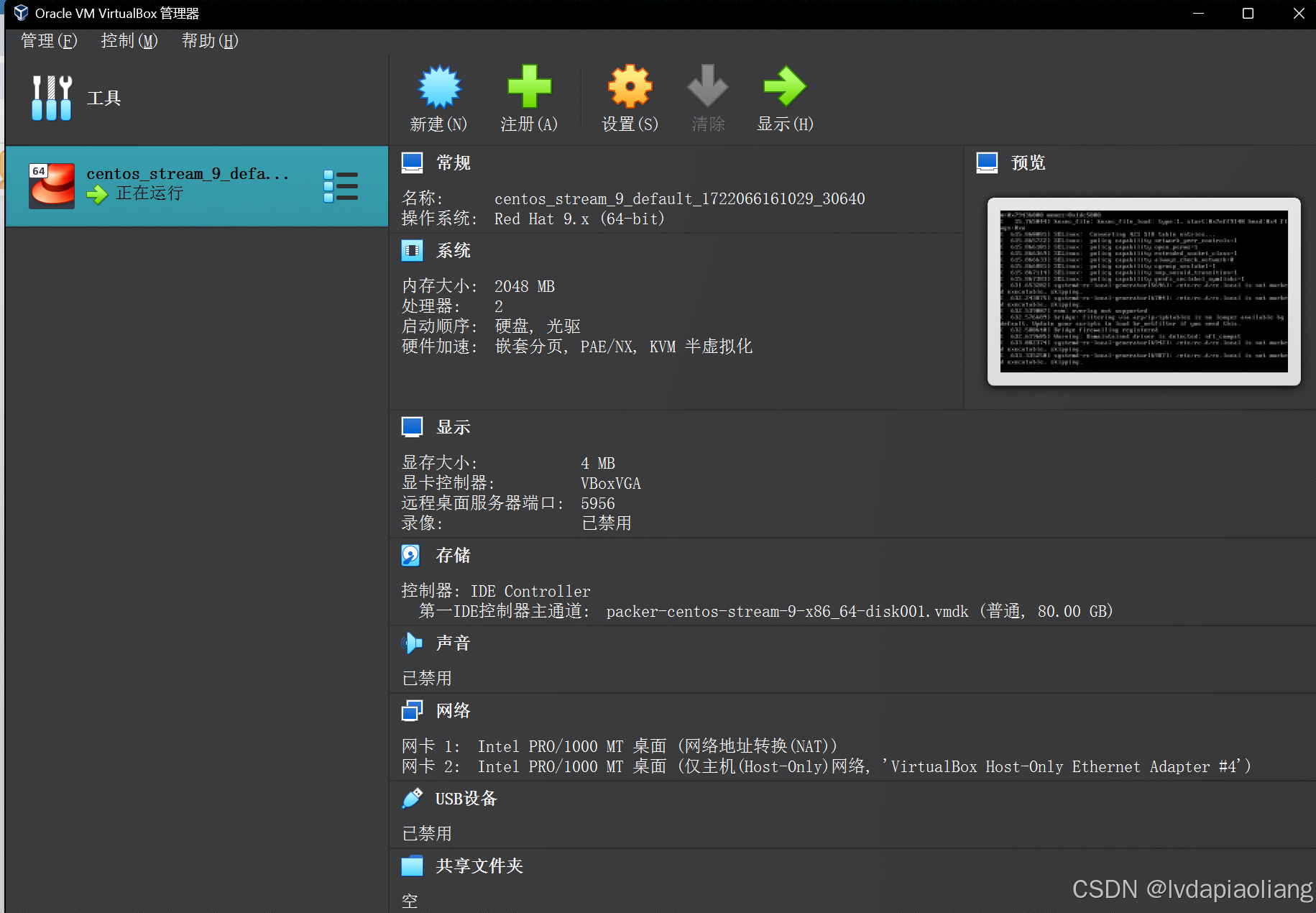The height and width of the screenshot is (913, 1316).
Task: Click the VBoxVGA graphics controller value
Action: tap(611, 483)
